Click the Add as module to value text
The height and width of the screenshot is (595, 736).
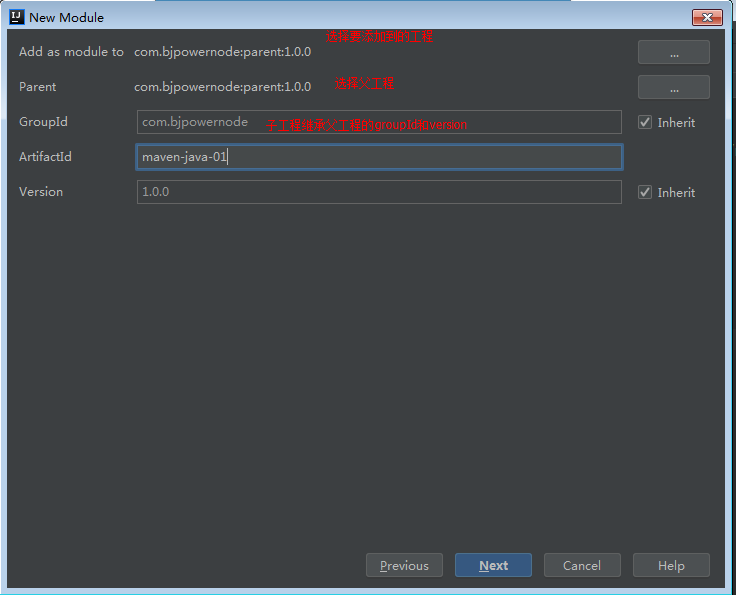[222, 52]
